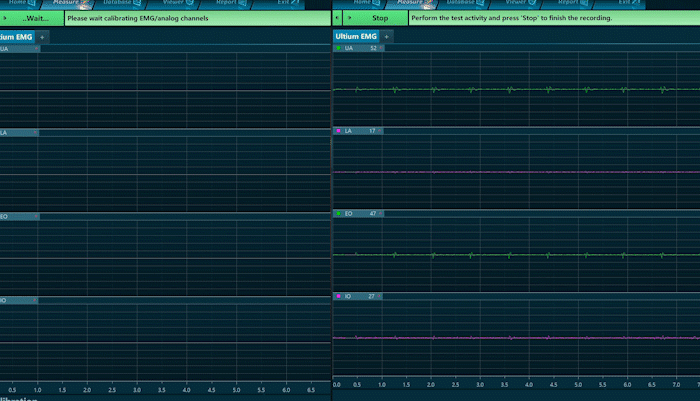Toggle the green EO channel indicator
700x401 pixels.
pyautogui.click(x=339, y=214)
